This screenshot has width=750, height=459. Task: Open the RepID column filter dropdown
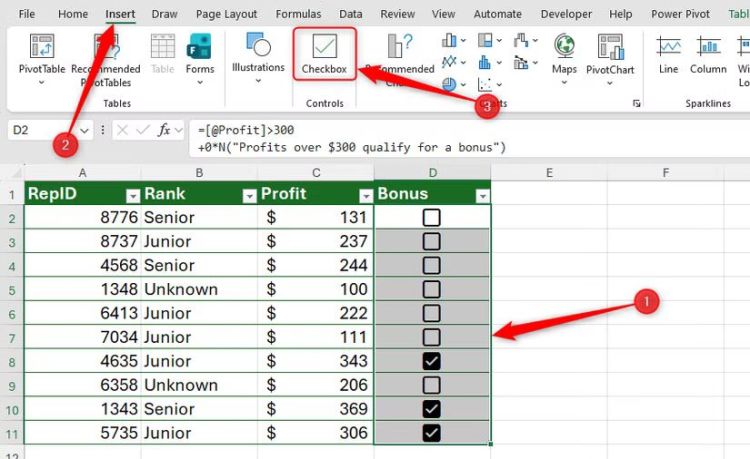pyautogui.click(x=132, y=195)
